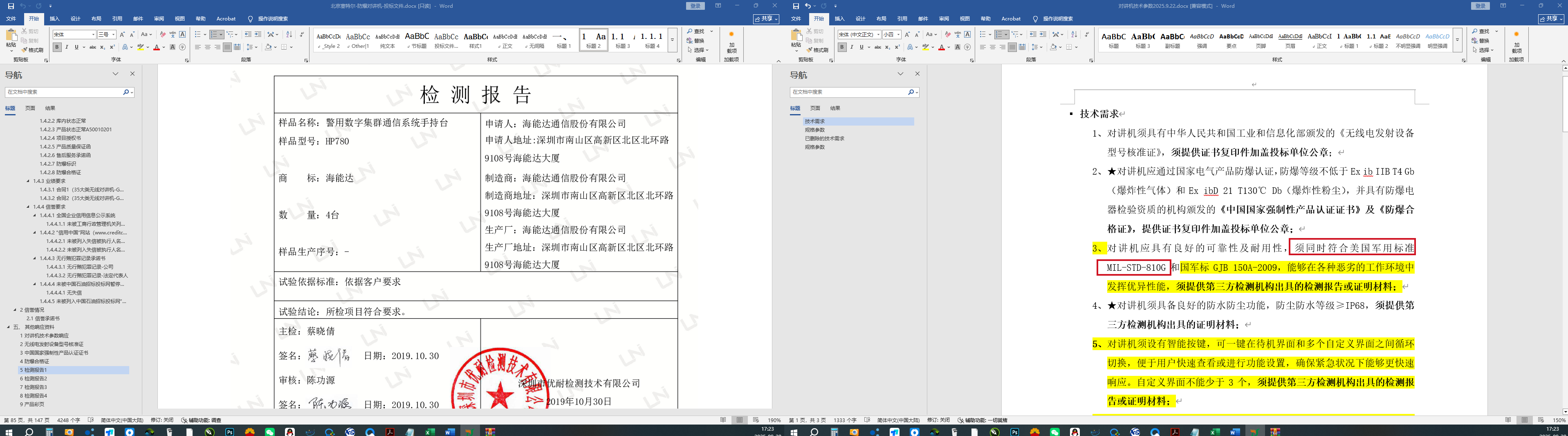1568x436 pixels.
Task: Apply character shading in the right Word window
Action: pos(958,47)
